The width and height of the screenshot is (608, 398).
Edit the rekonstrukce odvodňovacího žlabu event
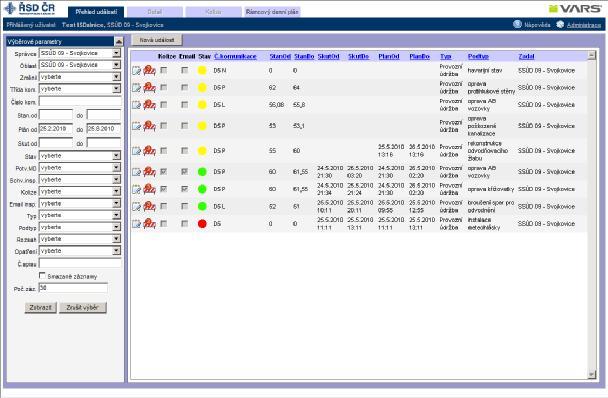coord(136,151)
